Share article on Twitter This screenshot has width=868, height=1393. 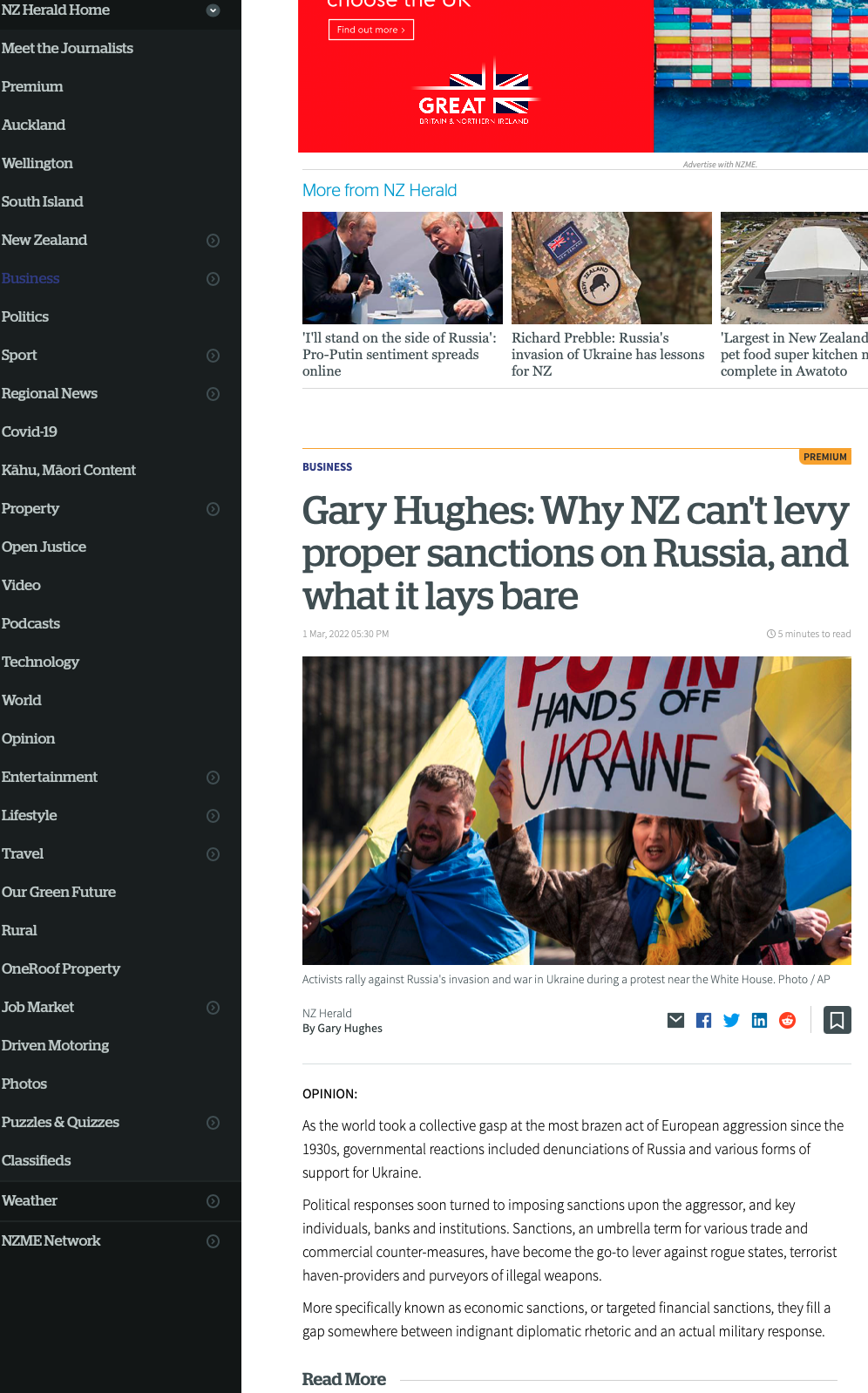pyautogui.click(x=731, y=1020)
